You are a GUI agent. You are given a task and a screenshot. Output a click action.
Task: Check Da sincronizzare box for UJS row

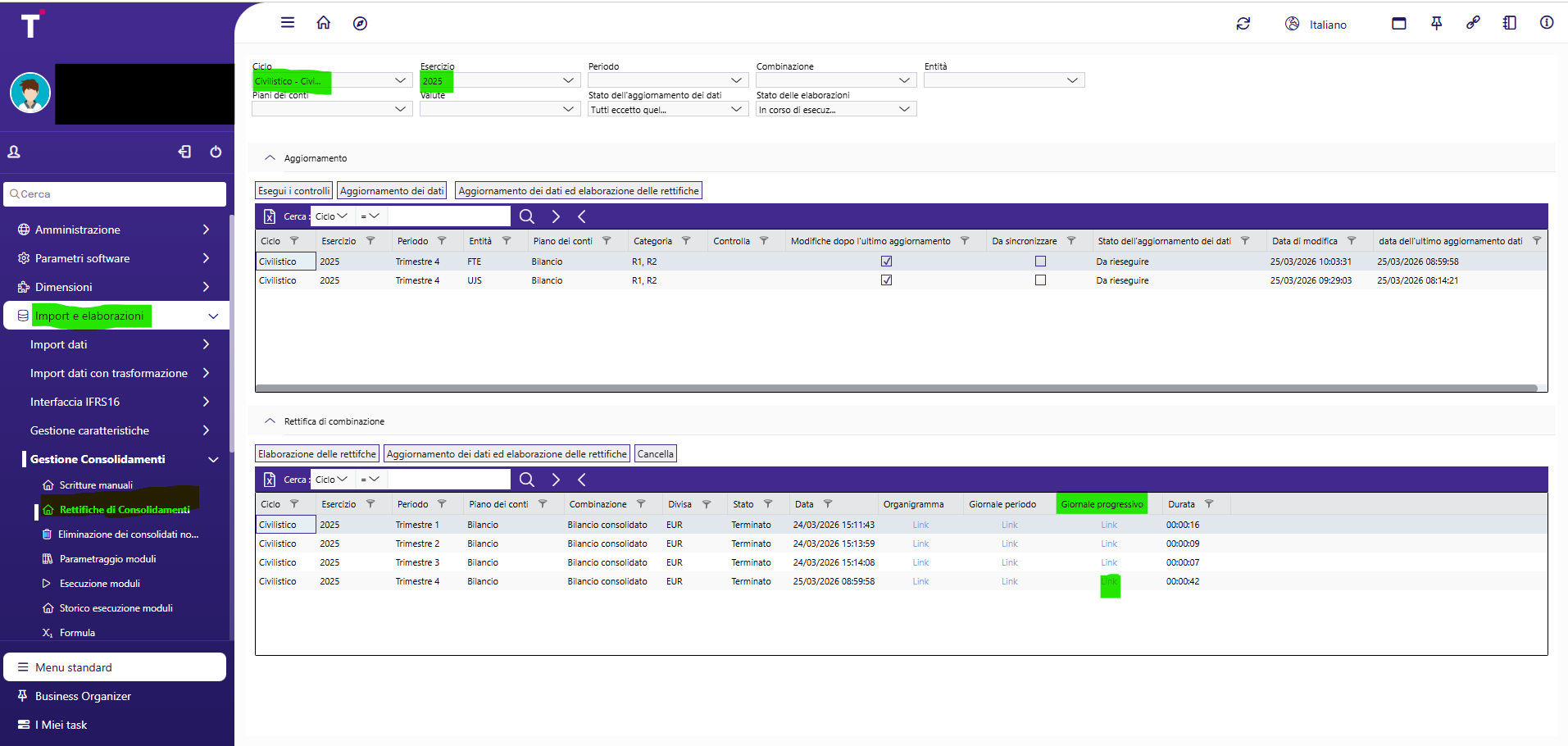1040,280
